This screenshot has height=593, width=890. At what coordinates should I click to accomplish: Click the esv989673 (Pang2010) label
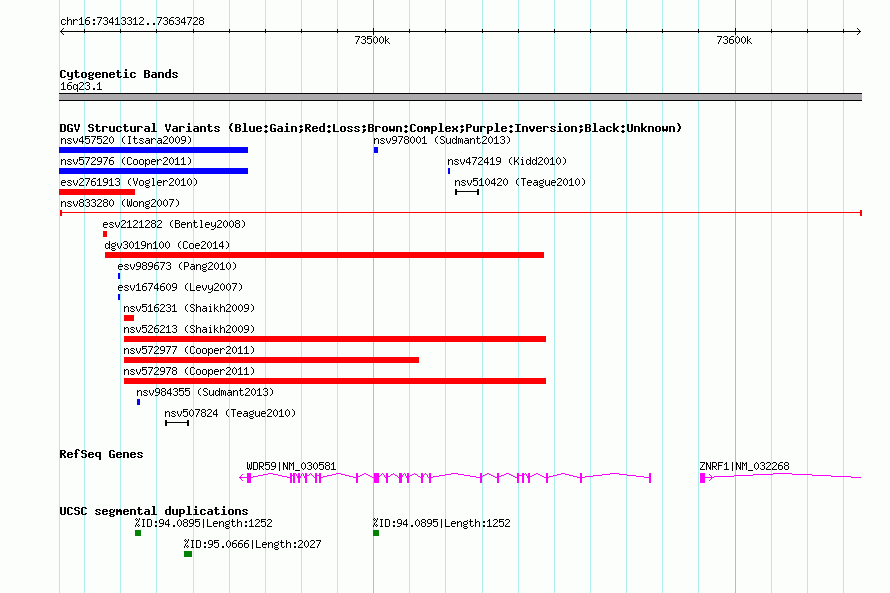coord(177,266)
